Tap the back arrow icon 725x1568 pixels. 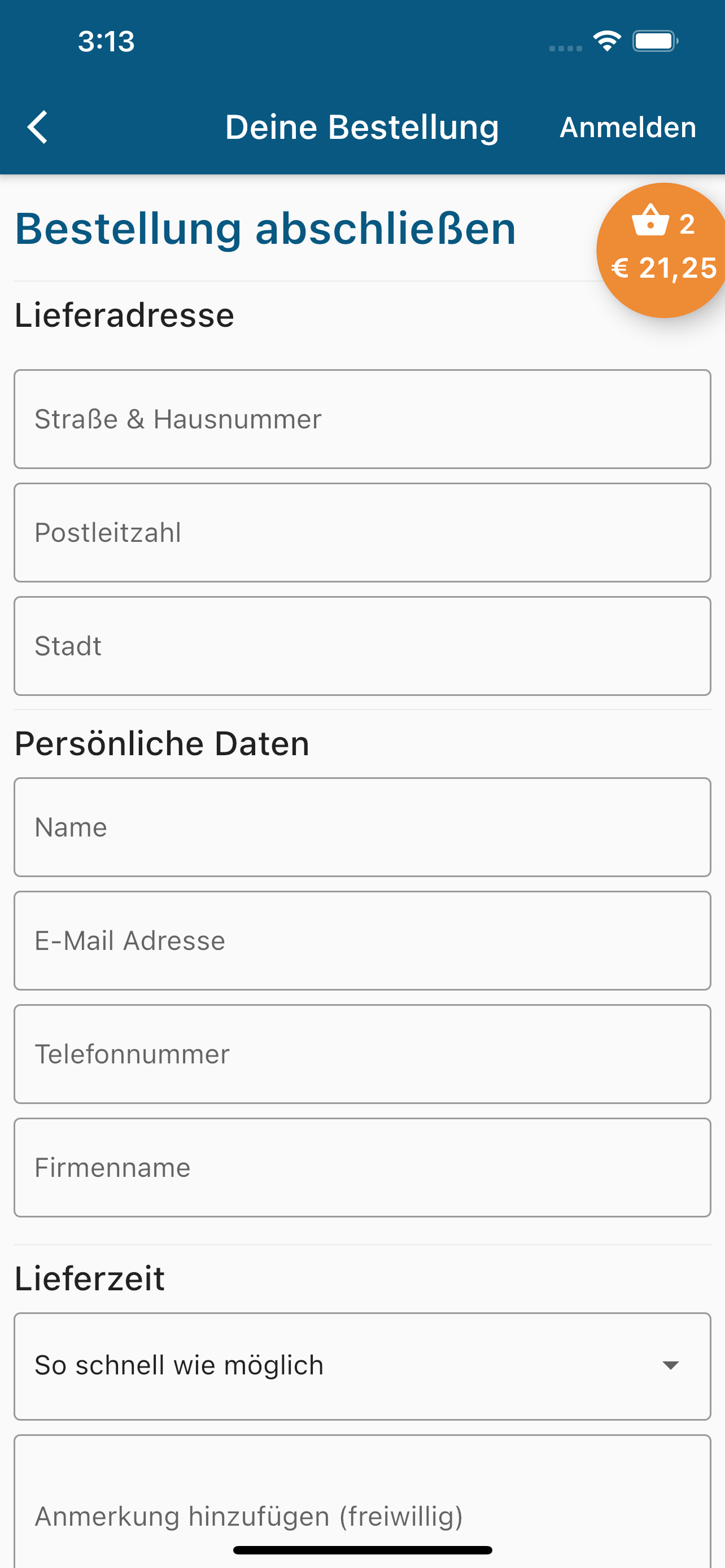(x=38, y=127)
